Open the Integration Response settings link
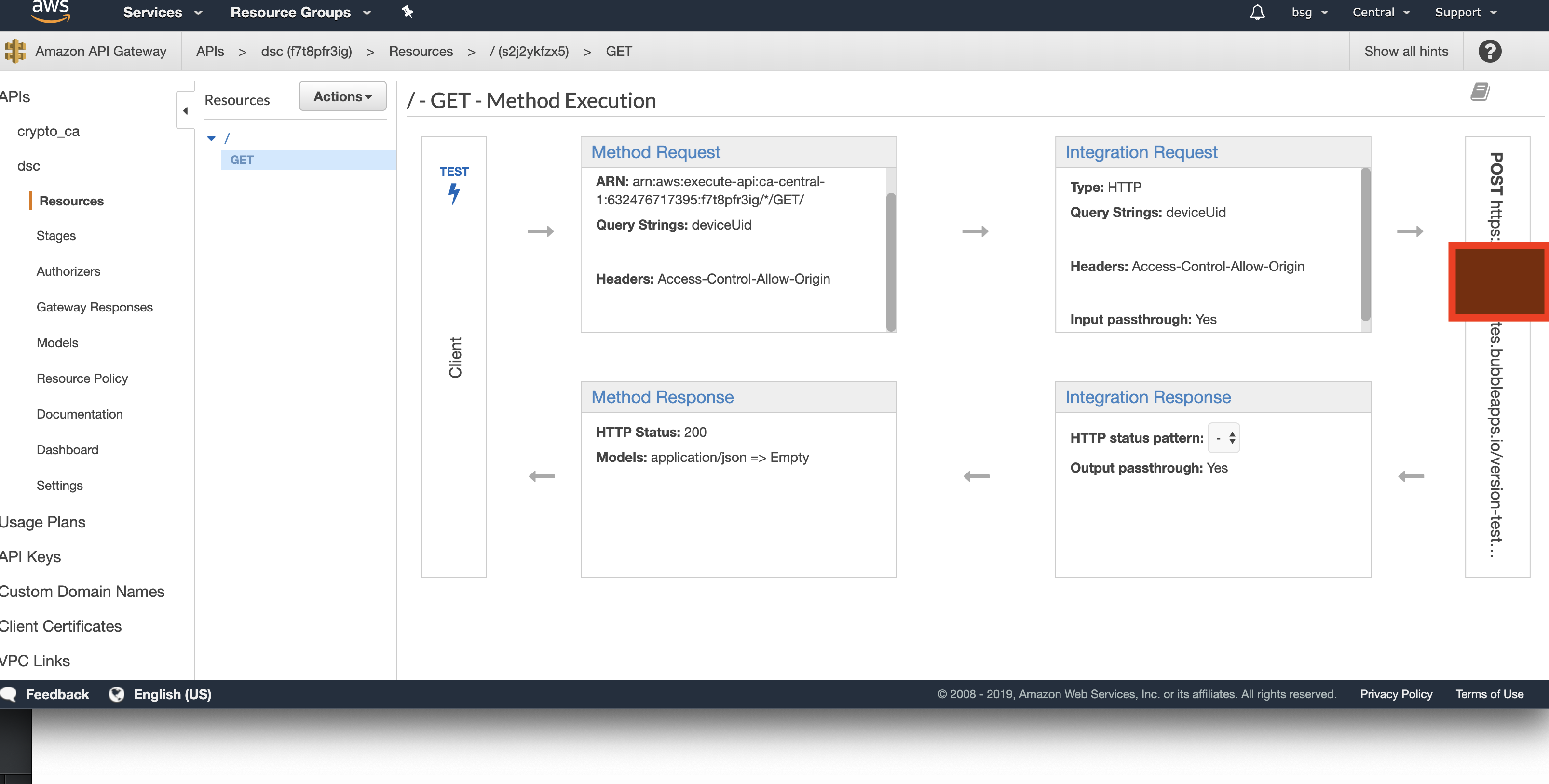The image size is (1549, 784). tap(1147, 397)
